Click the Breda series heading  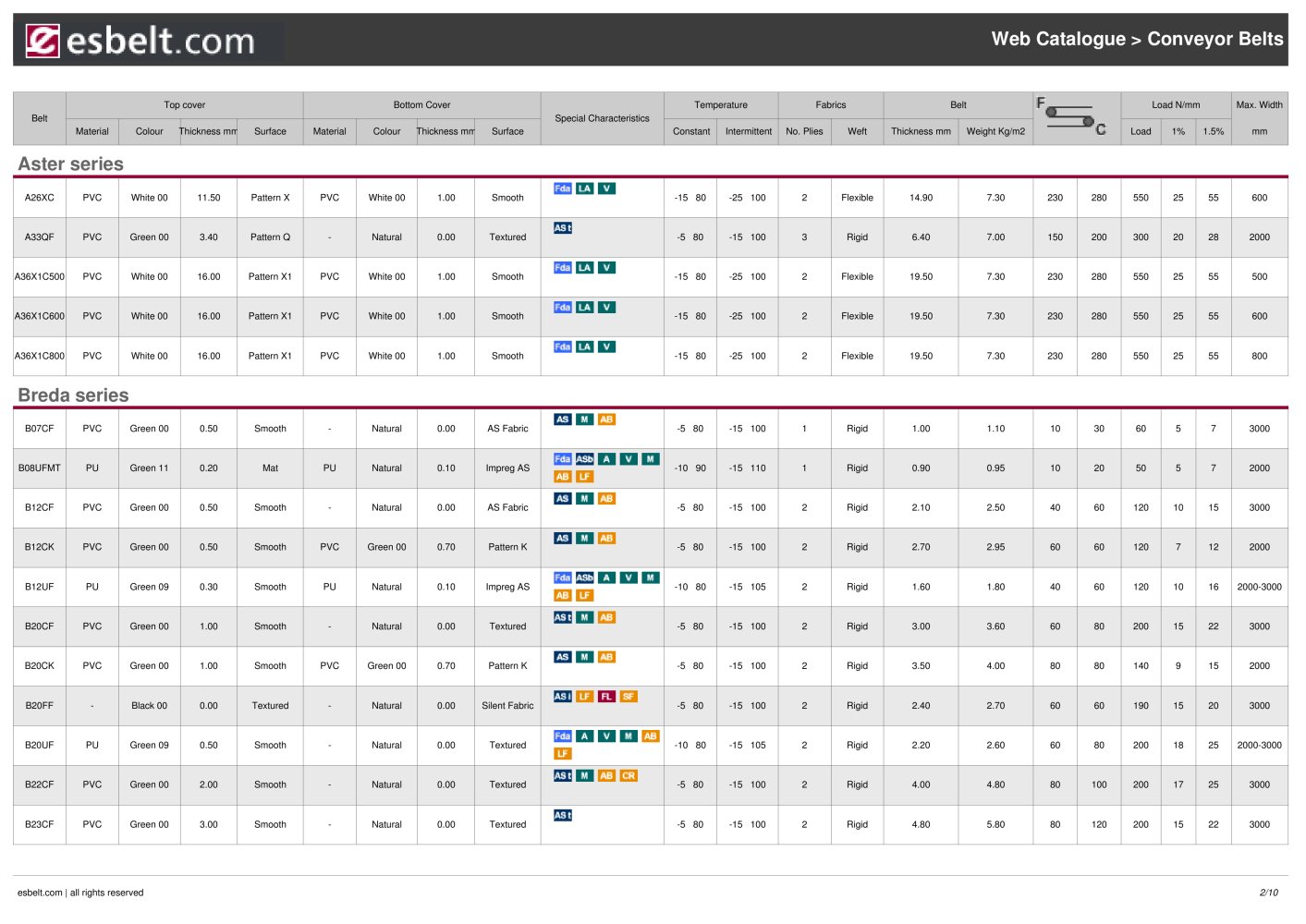(73, 395)
